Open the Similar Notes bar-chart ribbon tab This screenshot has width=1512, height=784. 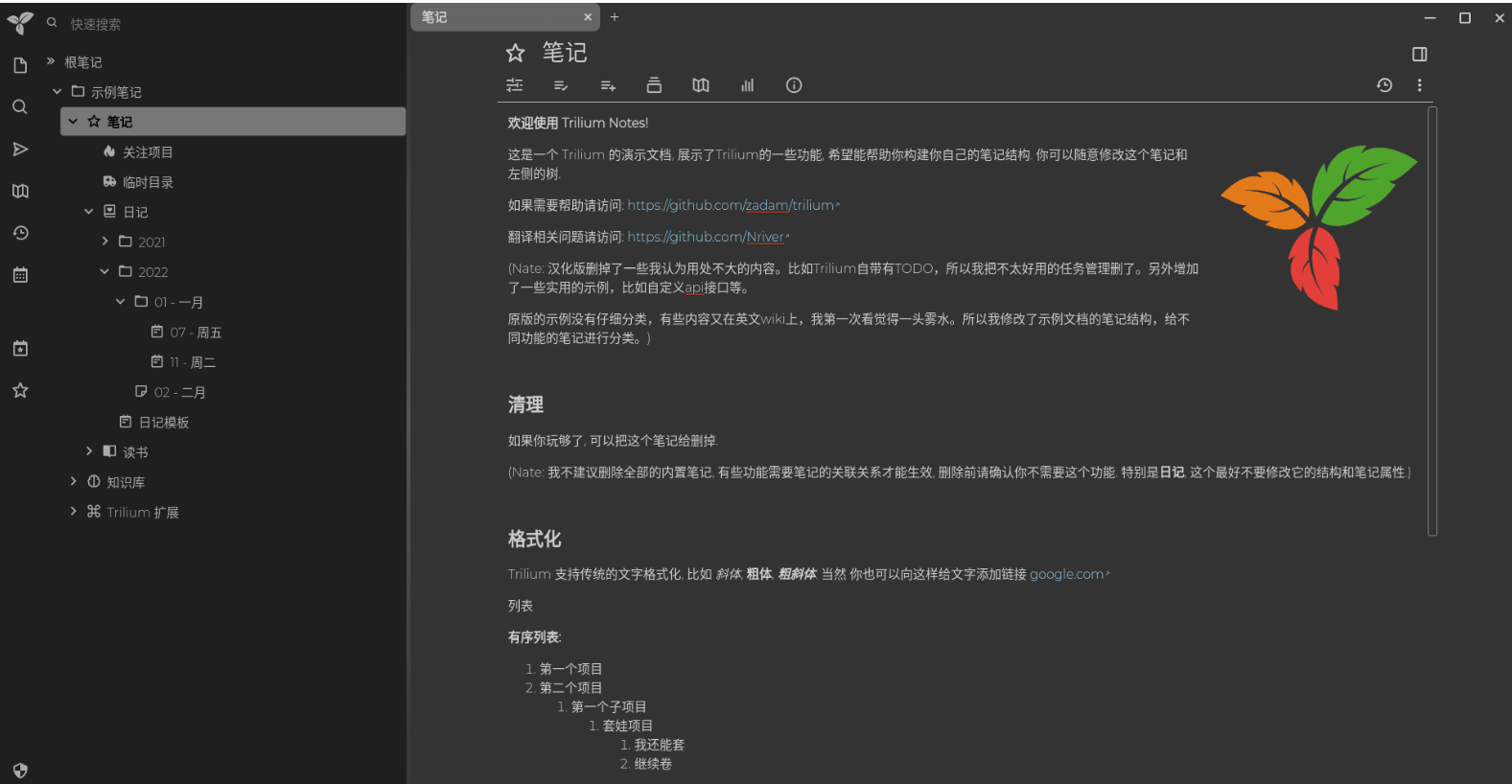click(747, 85)
